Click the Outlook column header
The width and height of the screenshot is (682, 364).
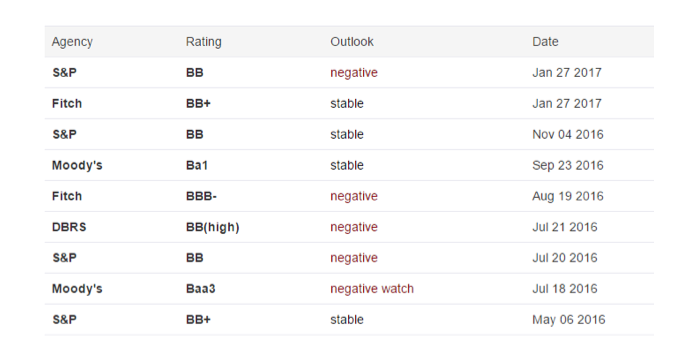click(x=352, y=42)
